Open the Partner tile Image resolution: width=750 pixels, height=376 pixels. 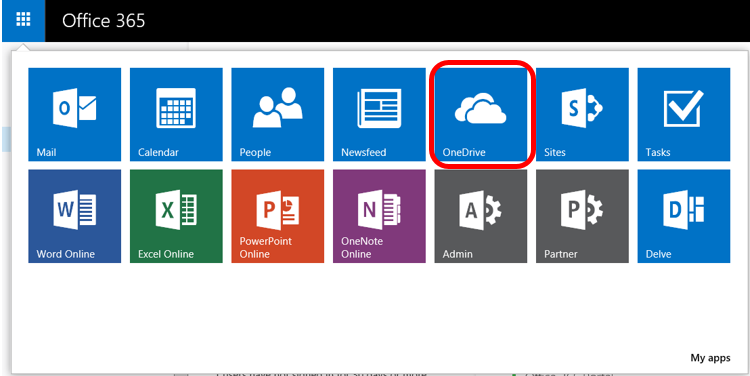tap(582, 216)
